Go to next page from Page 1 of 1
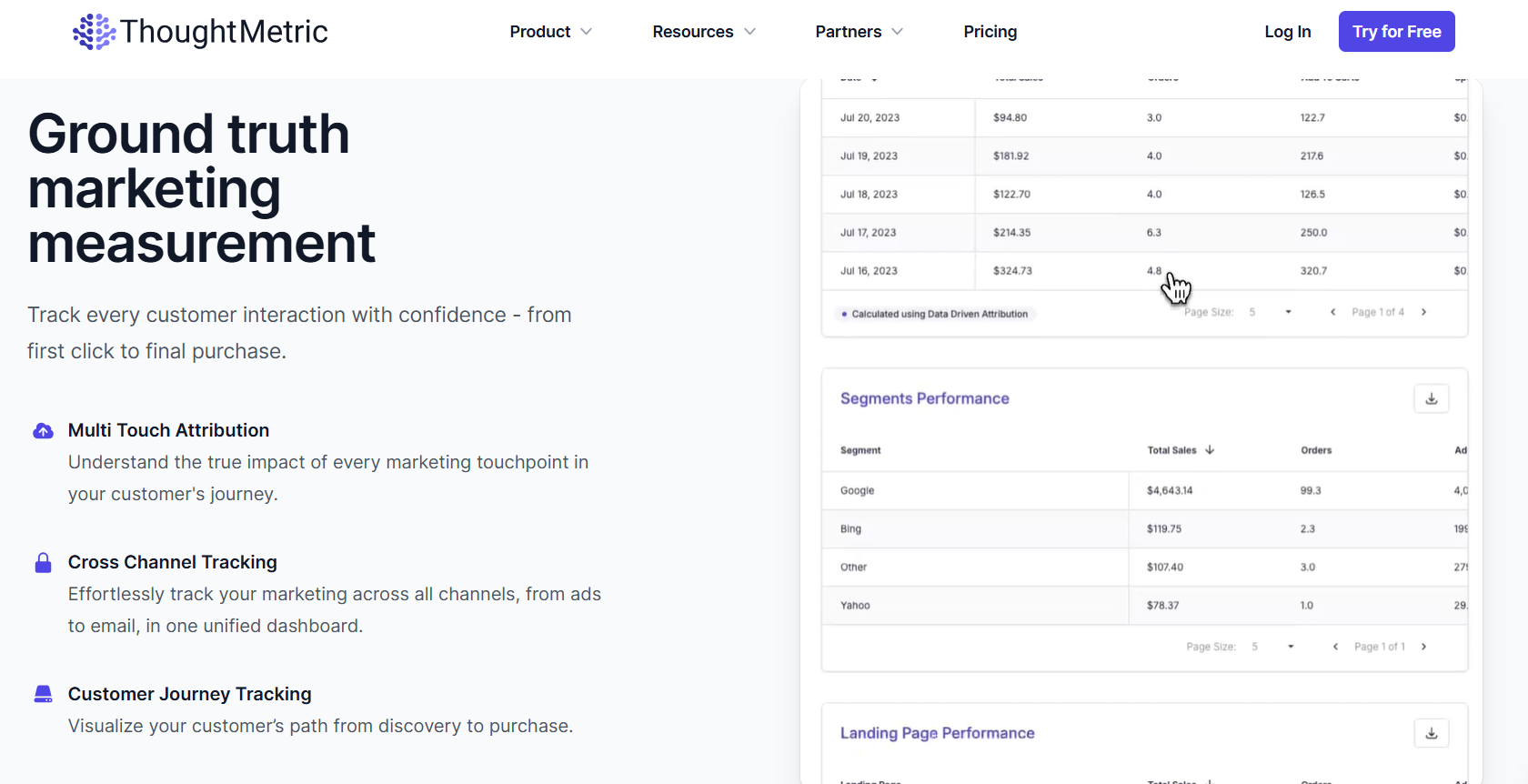Viewport: 1528px width, 784px height. click(1423, 647)
